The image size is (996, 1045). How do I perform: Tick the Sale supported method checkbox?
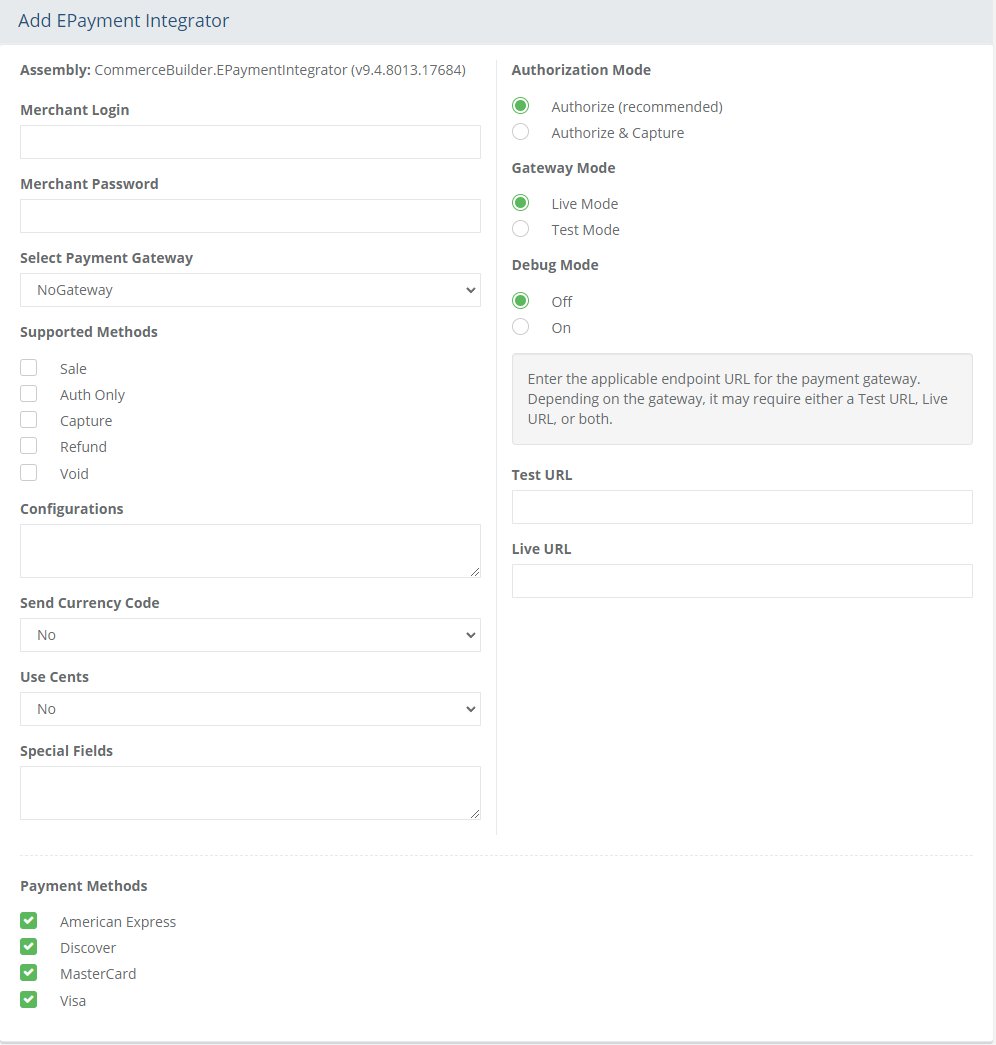coord(29,368)
